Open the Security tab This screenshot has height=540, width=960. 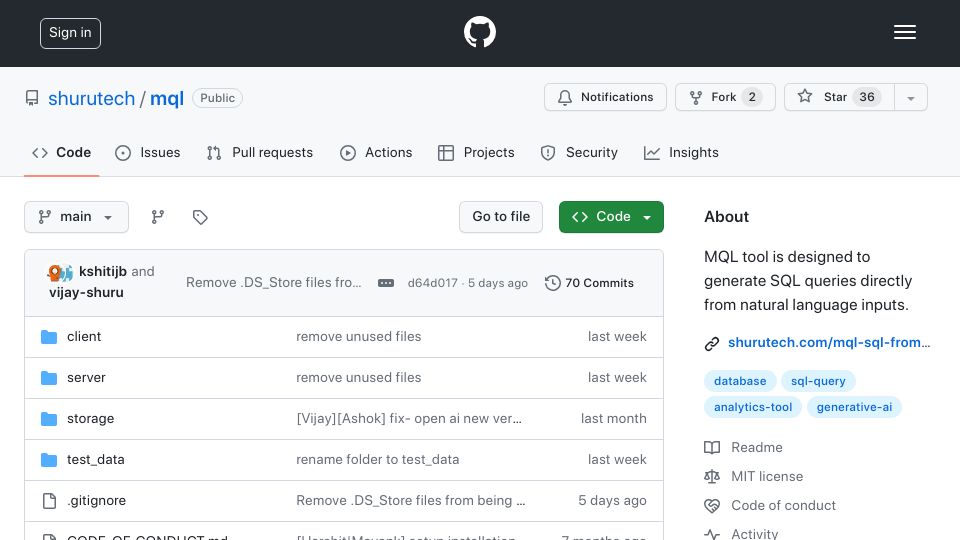579,152
